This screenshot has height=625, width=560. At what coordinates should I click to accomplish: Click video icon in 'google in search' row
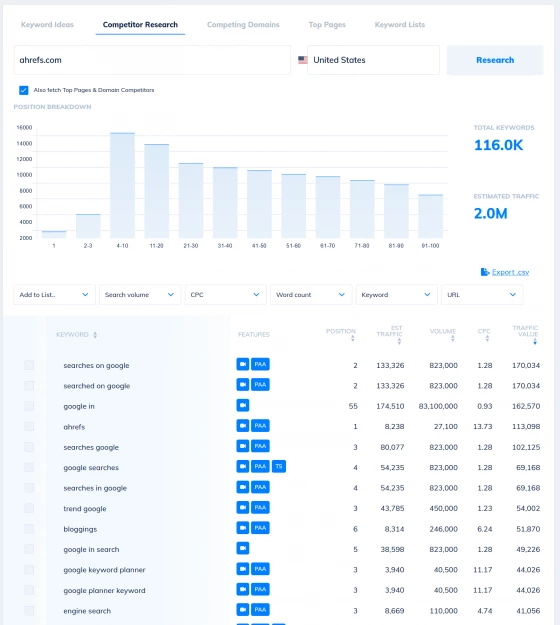[x=242, y=548]
